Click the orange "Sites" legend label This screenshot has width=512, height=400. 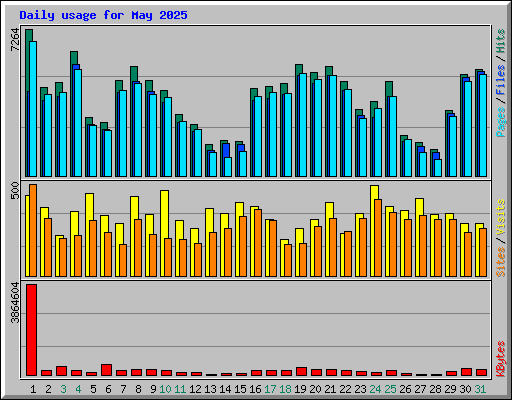point(501,262)
